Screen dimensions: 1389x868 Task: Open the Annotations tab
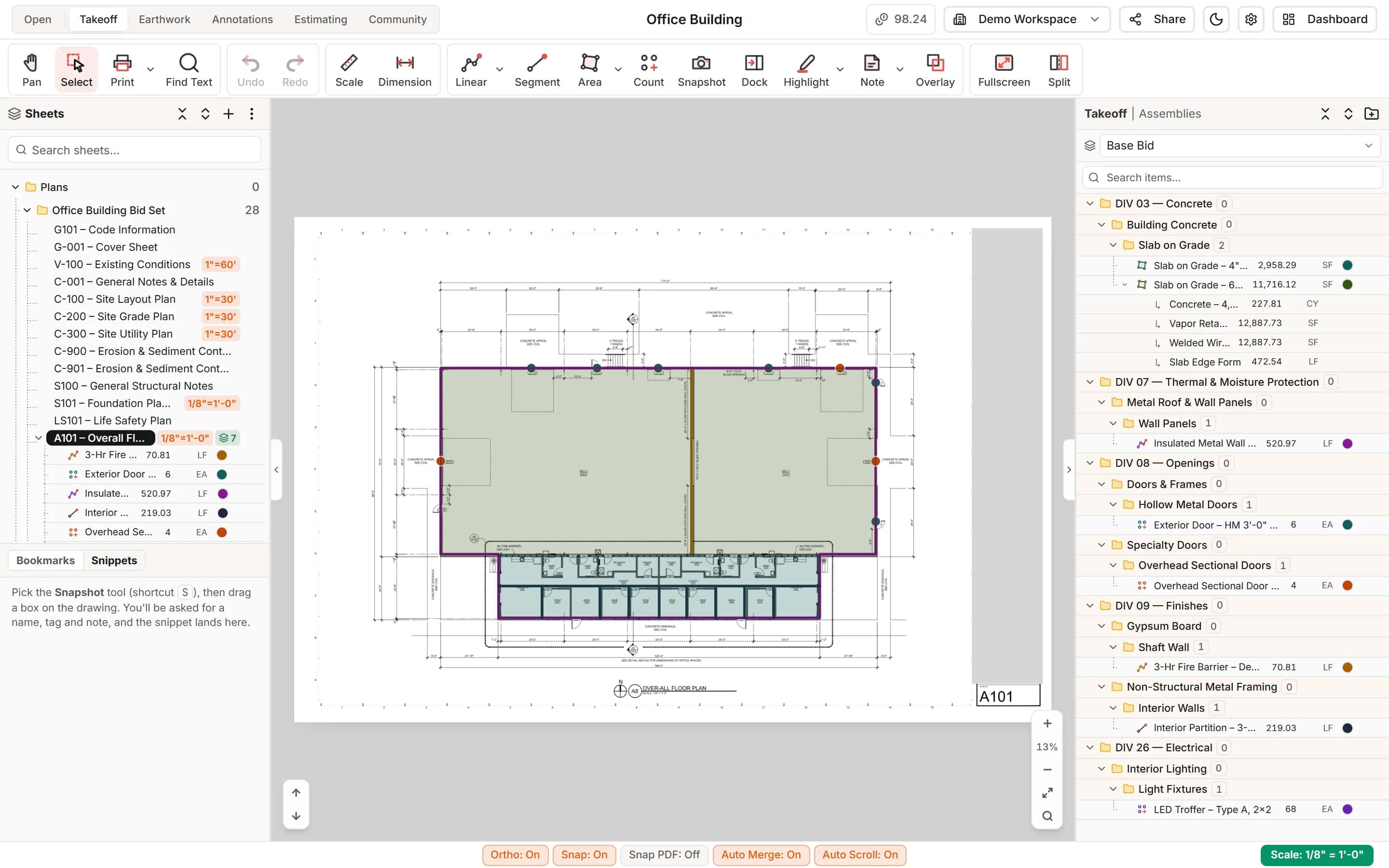point(242,19)
